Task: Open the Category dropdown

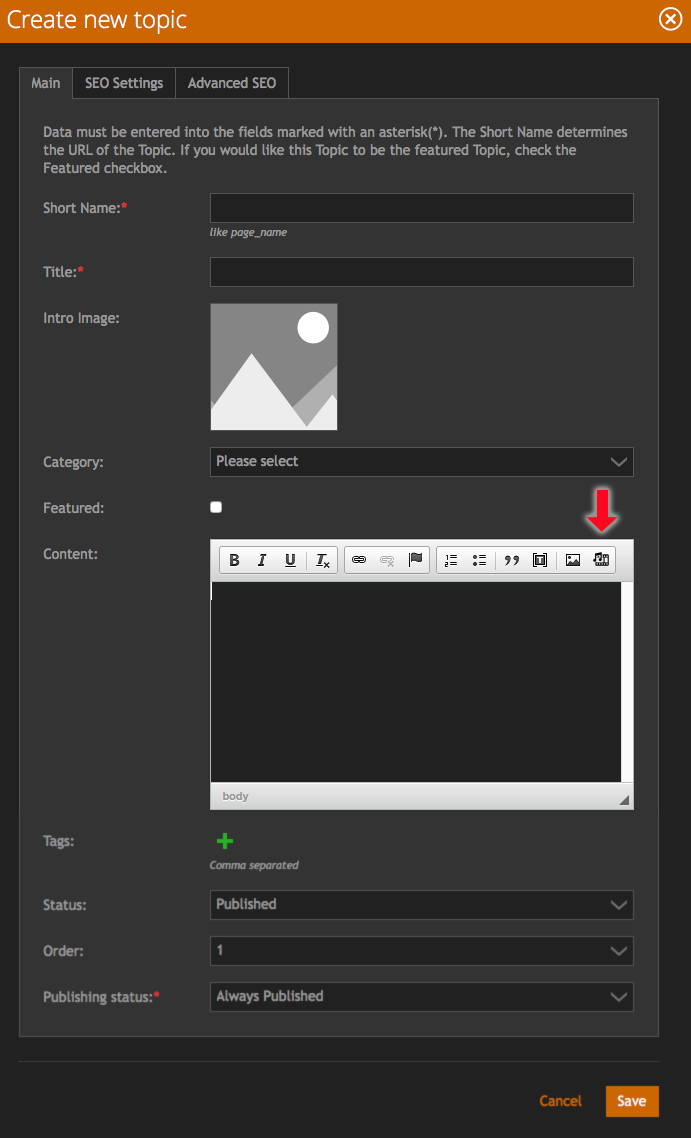Action: [421, 462]
